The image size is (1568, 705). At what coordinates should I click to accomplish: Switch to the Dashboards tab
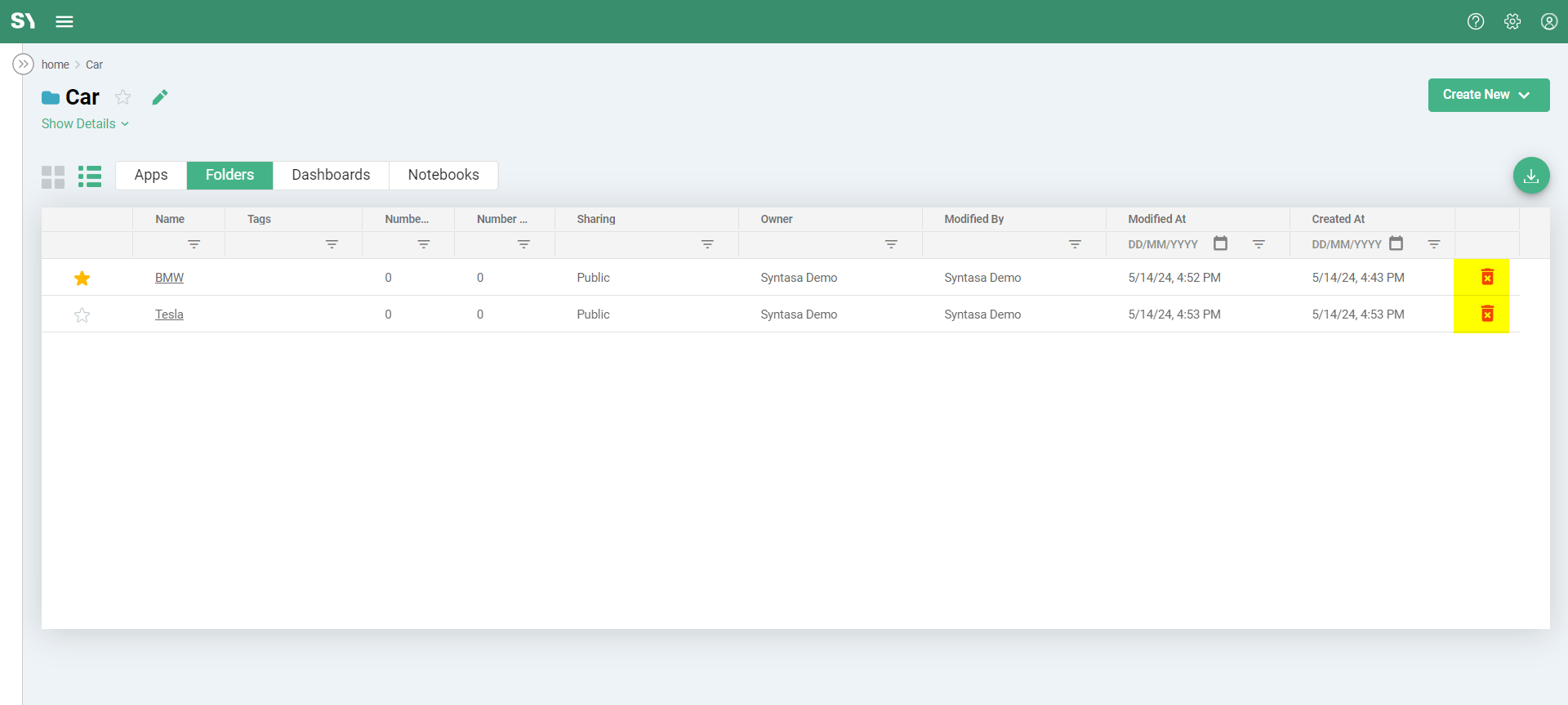pos(331,175)
